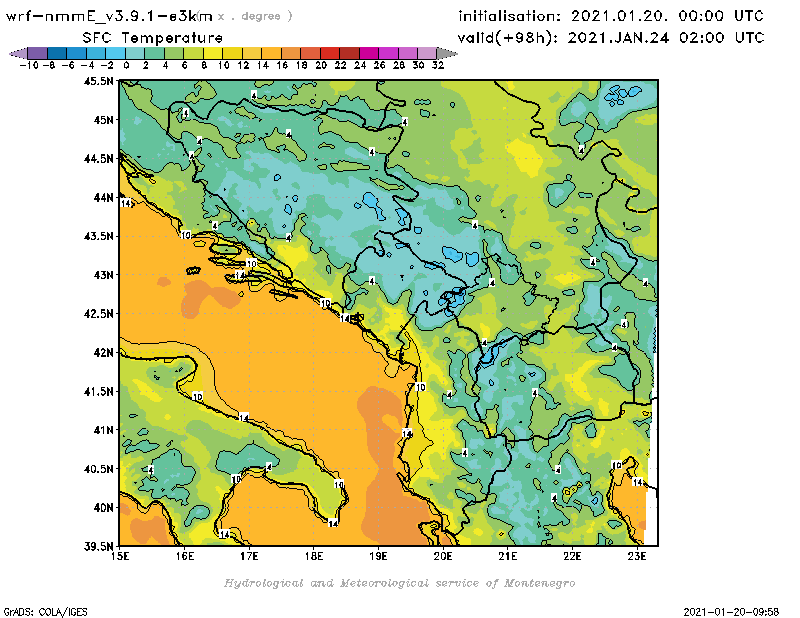Click the '43N' latitude axis label
The image size is (800, 618).
[103, 275]
